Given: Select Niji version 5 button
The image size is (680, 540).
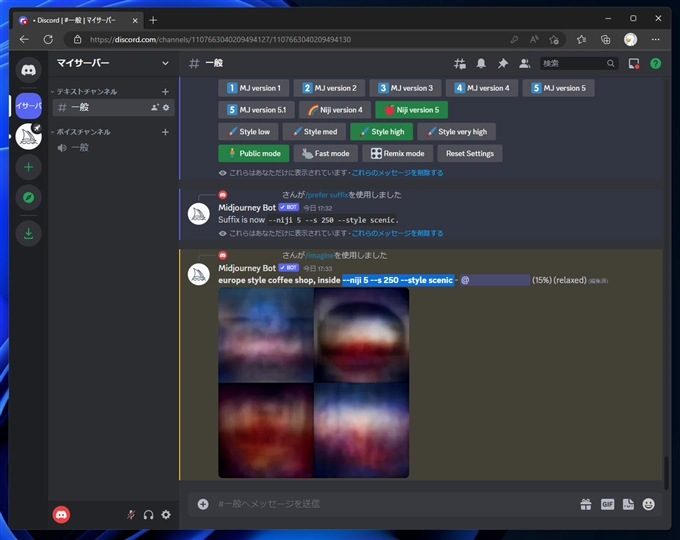Looking at the screenshot, I should [412, 110].
